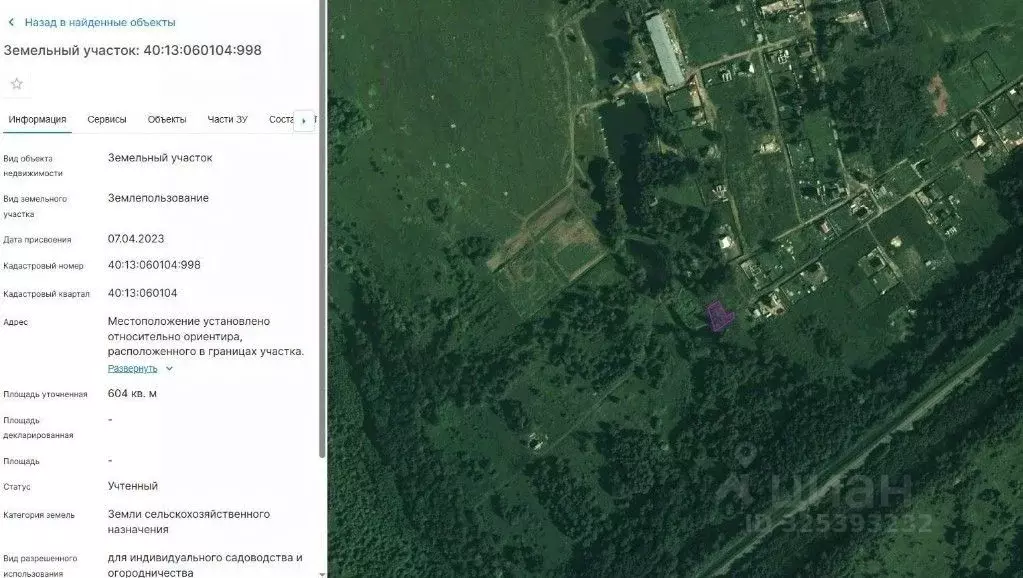Click the area value 604 кв. м
This screenshot has height=578, width=1023.
(132, 393)
